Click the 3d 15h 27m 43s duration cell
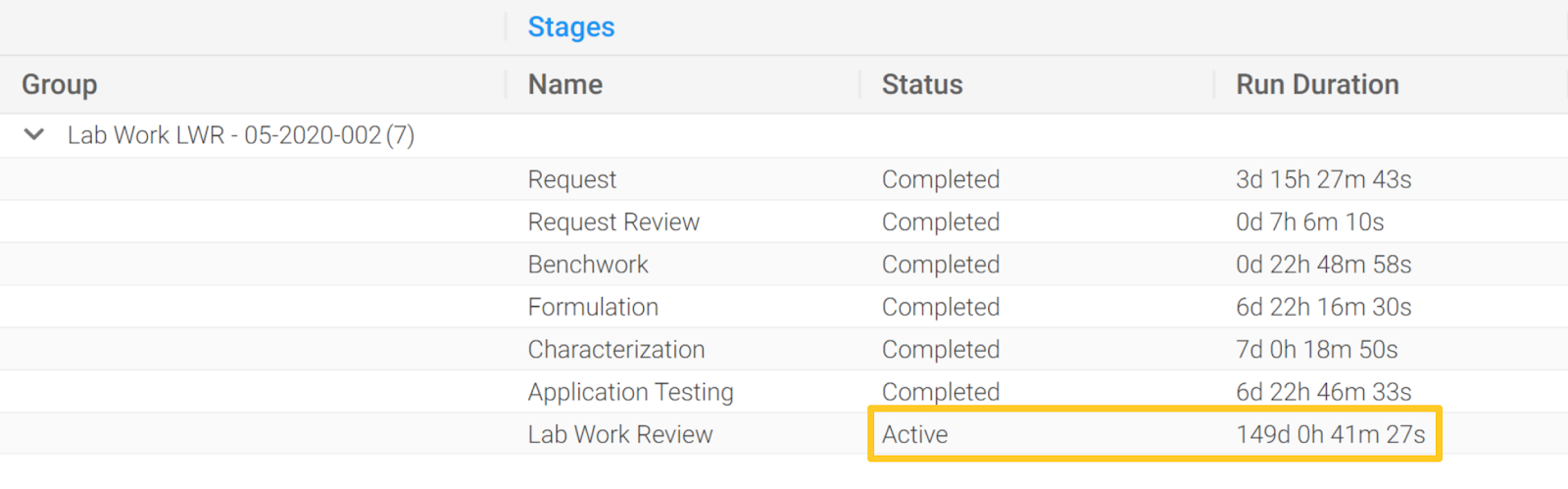 point(1324,179)
